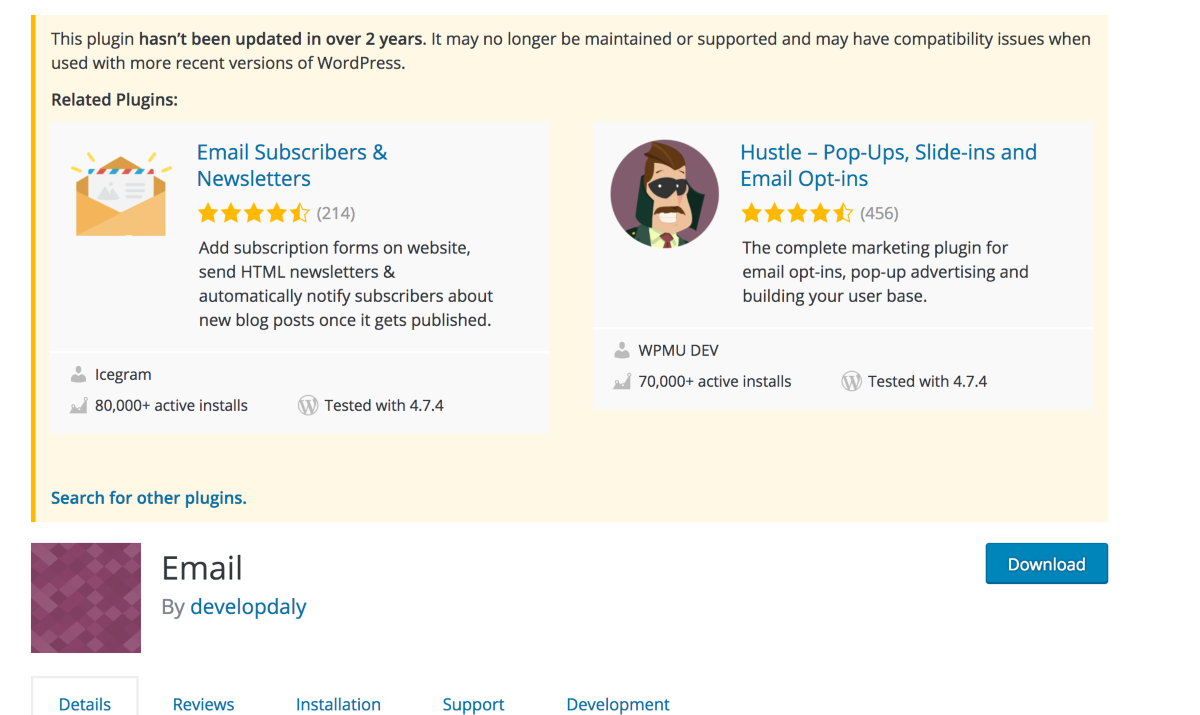Click the WordPress logo beside Icegram's tested version
The height and width of the screenshot is (715, 1200).
pyautogui.click(x=308, y=406)
